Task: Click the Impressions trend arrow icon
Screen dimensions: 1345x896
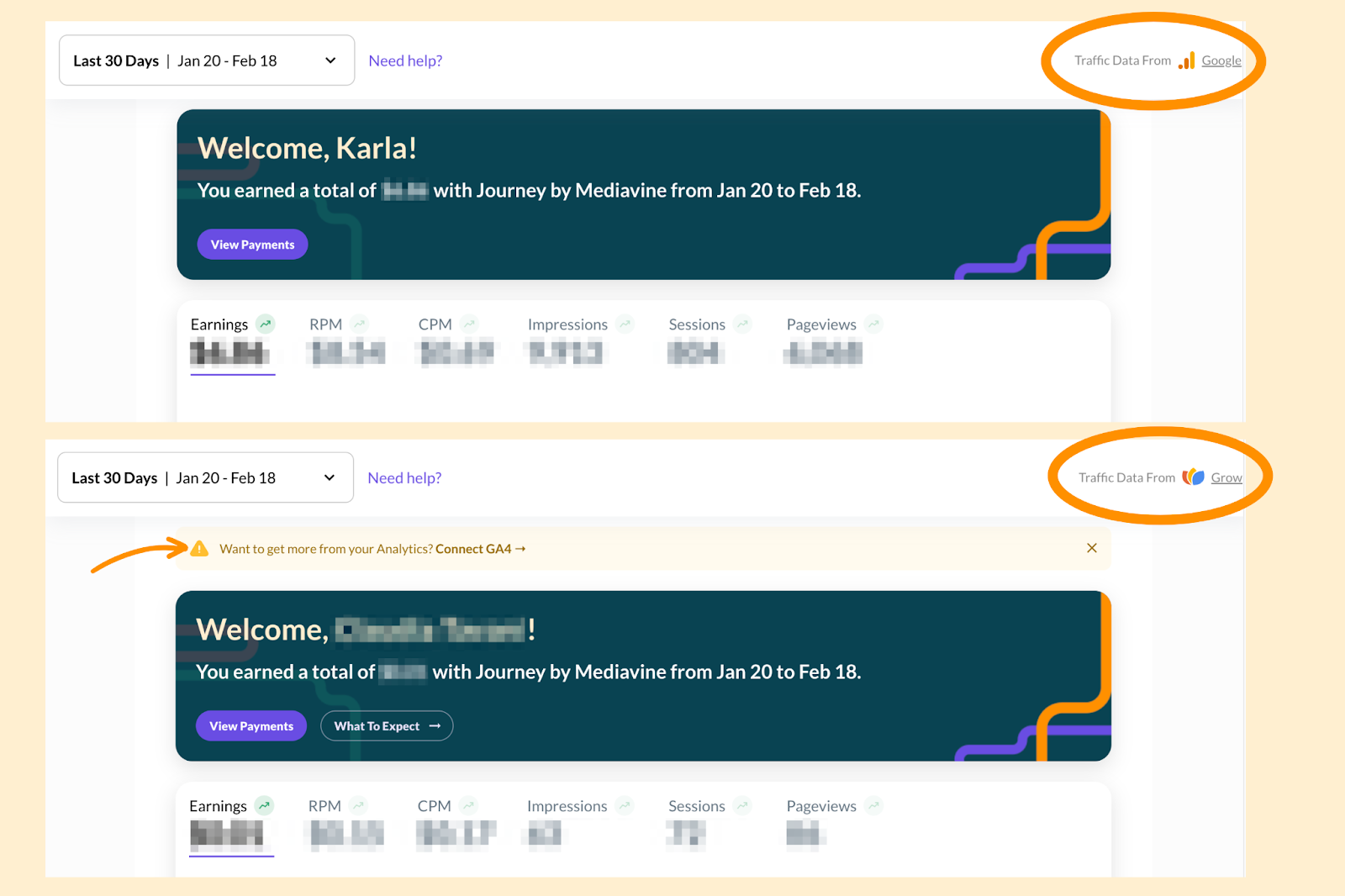Action: (x=625, y=323)
